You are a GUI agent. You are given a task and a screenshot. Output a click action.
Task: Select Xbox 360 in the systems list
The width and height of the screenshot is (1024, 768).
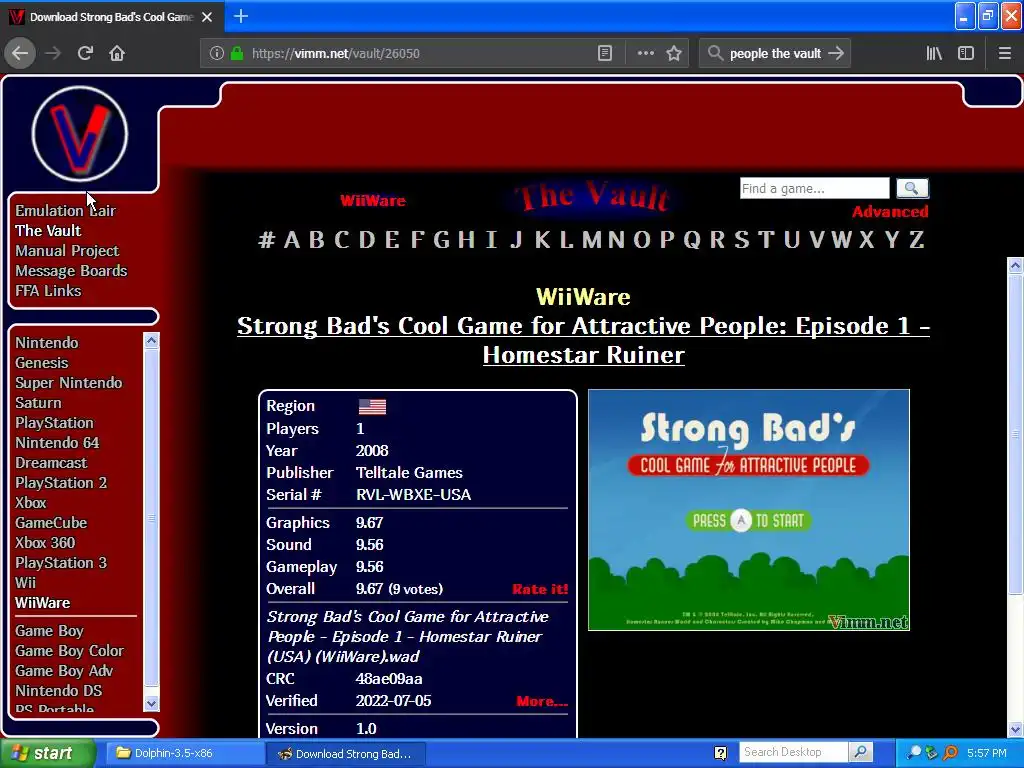44,543
